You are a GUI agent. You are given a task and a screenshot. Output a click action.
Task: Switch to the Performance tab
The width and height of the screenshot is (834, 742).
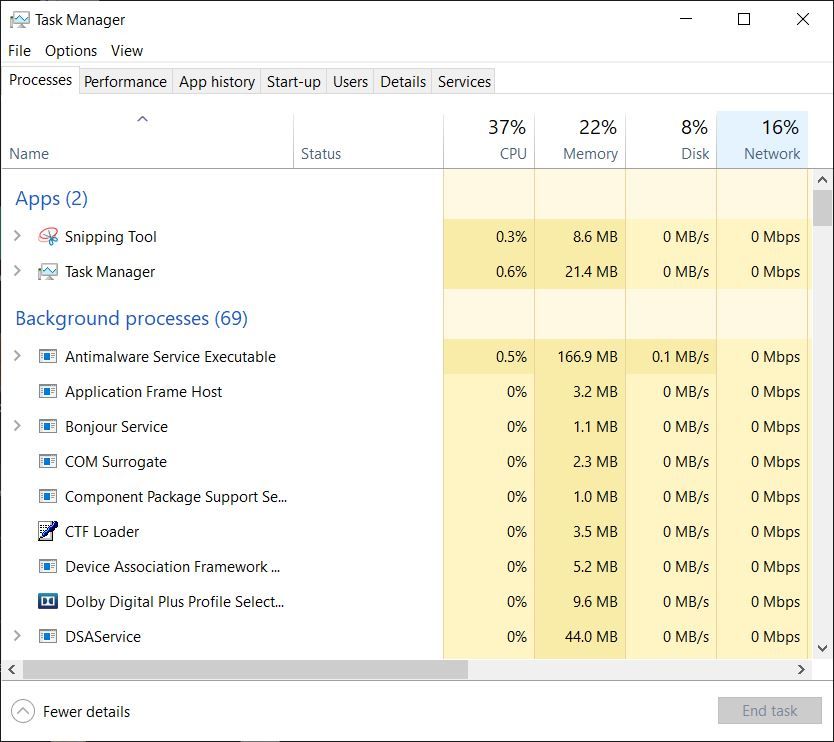(126, 81)
